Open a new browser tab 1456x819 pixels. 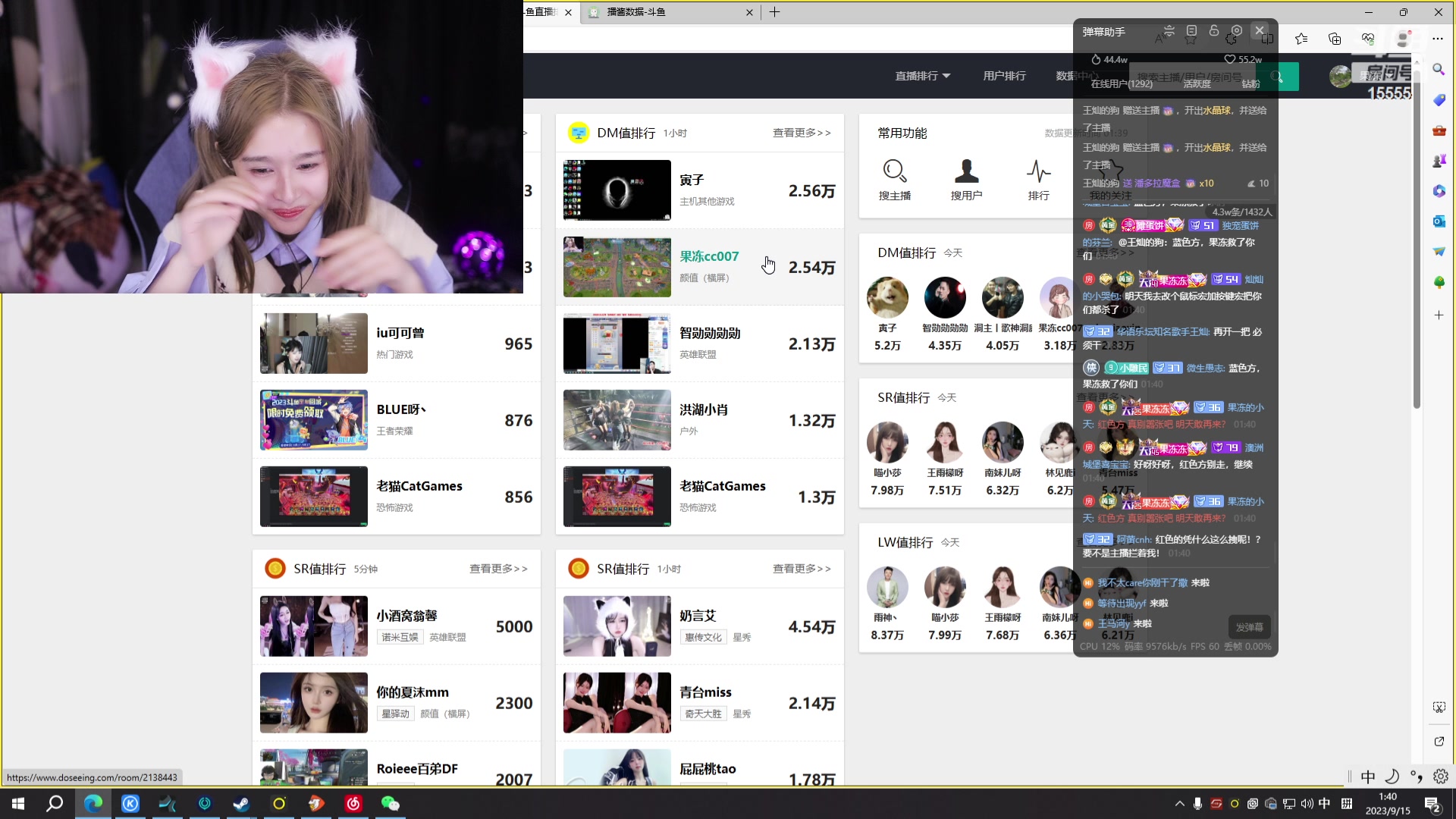click(774, 12)
